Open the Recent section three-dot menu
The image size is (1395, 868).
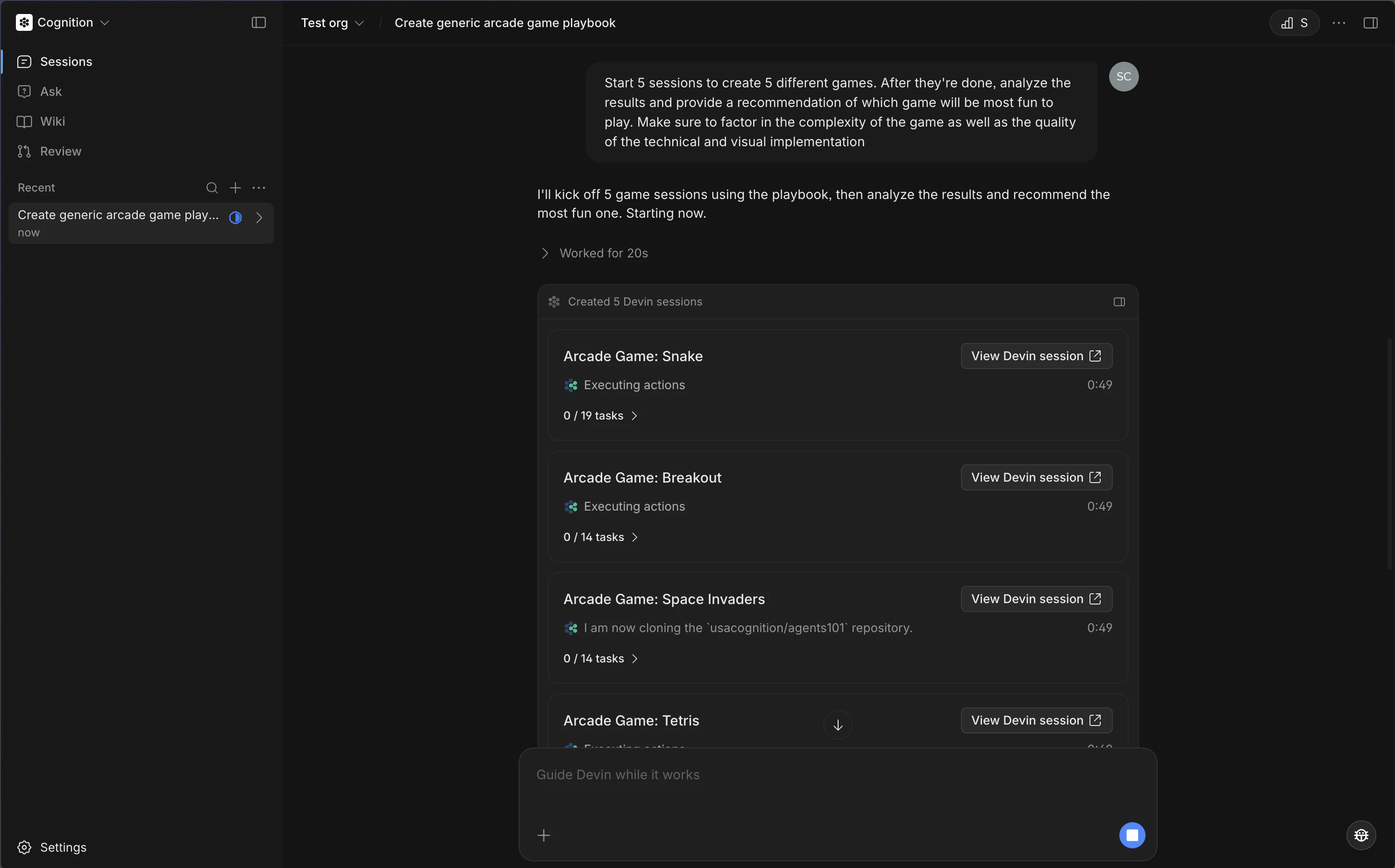(x=259, y=188)
